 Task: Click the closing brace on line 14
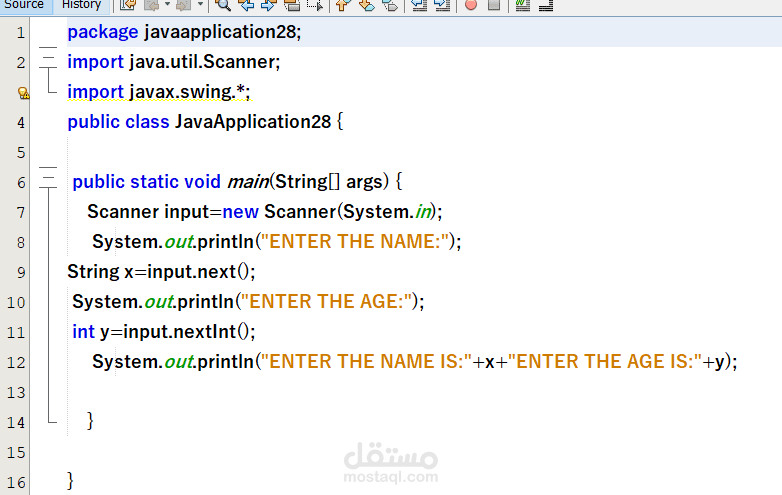click(90, 421)
